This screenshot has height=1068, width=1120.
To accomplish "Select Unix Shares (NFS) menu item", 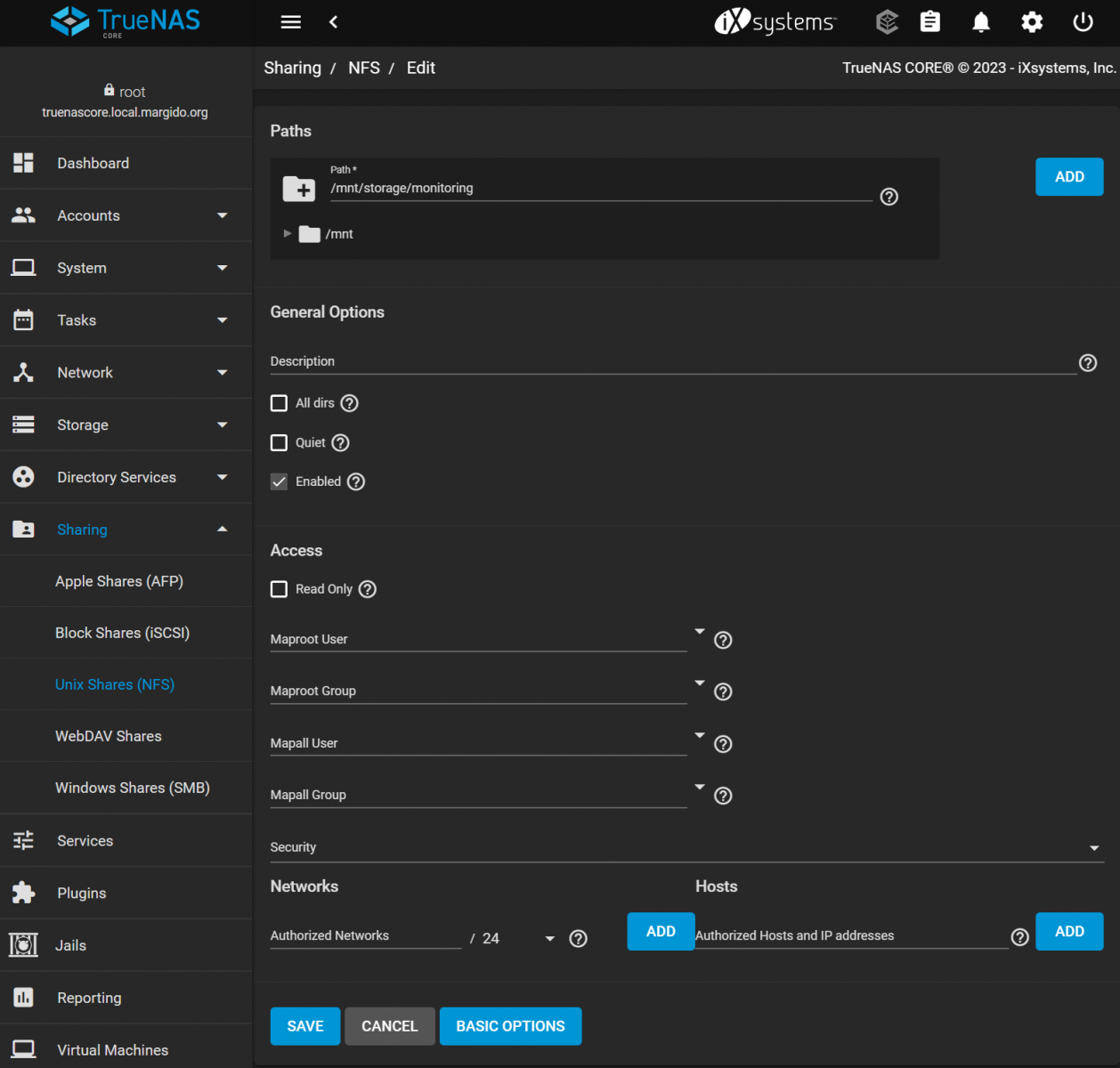I will coord(115,684).
